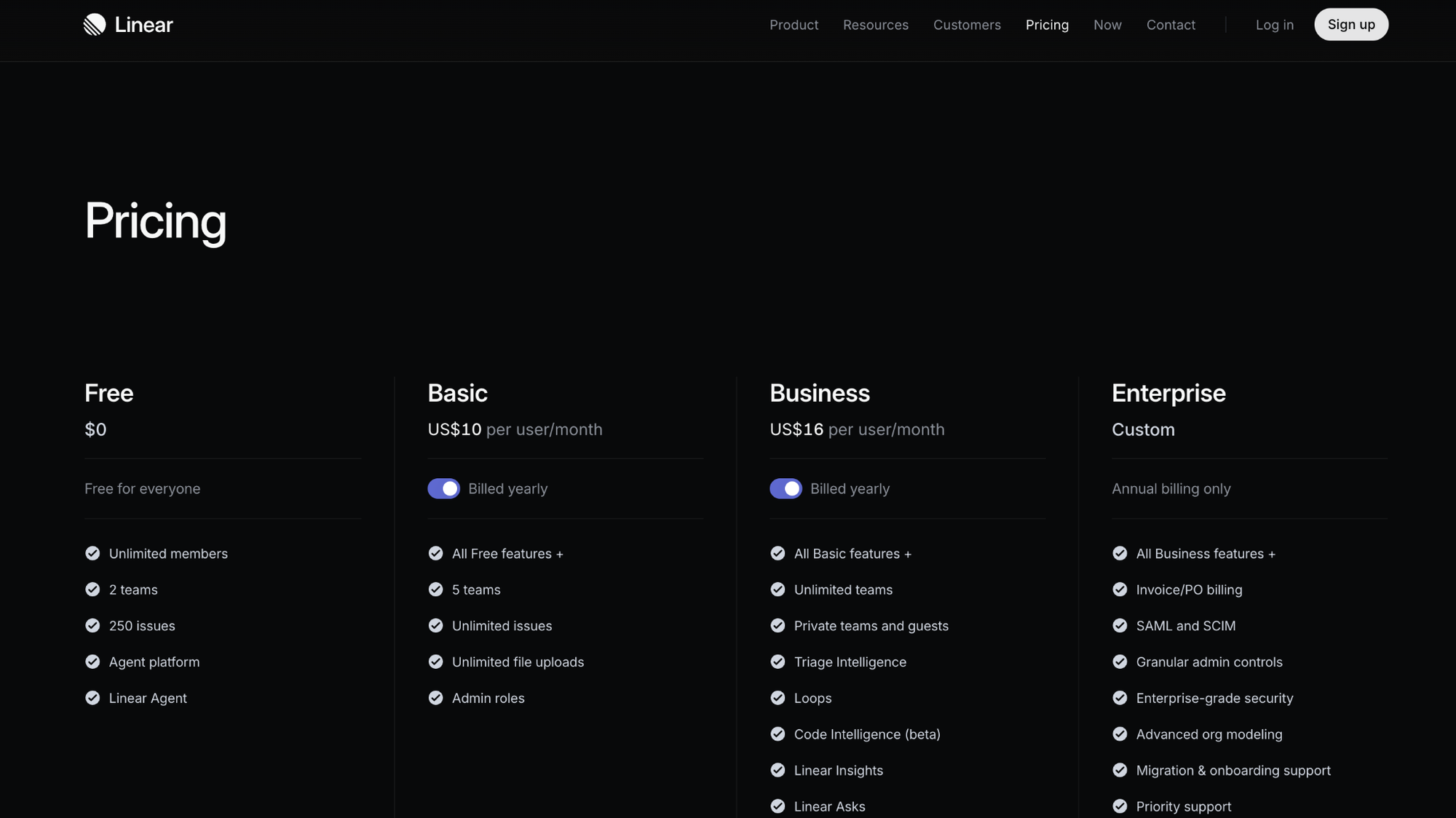This screenshot has height=818, width=1456.
Task: Click the checkmark beside 250 issues
Action: click(x=92, y=625)
